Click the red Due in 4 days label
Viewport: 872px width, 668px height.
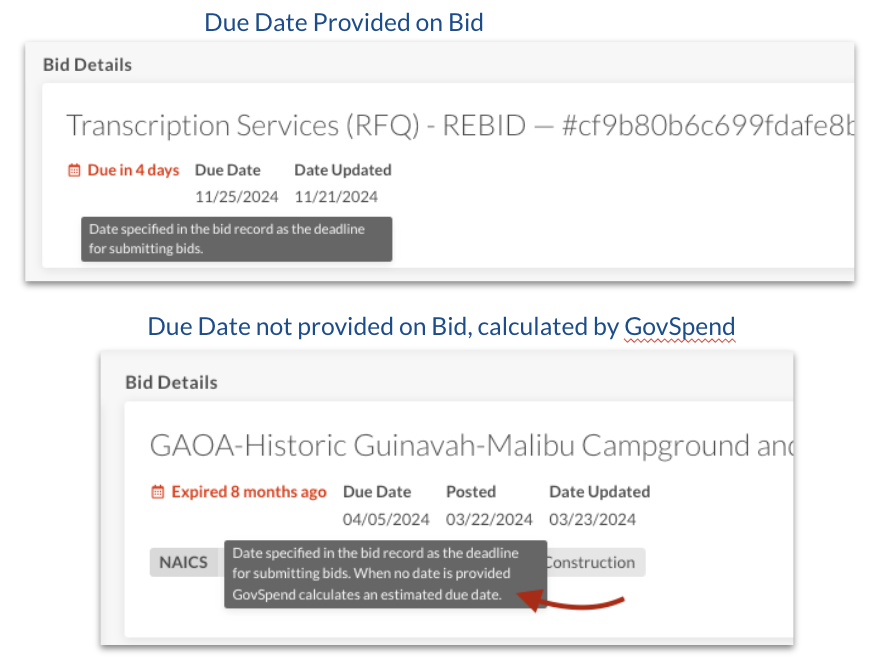coord(133,170)
